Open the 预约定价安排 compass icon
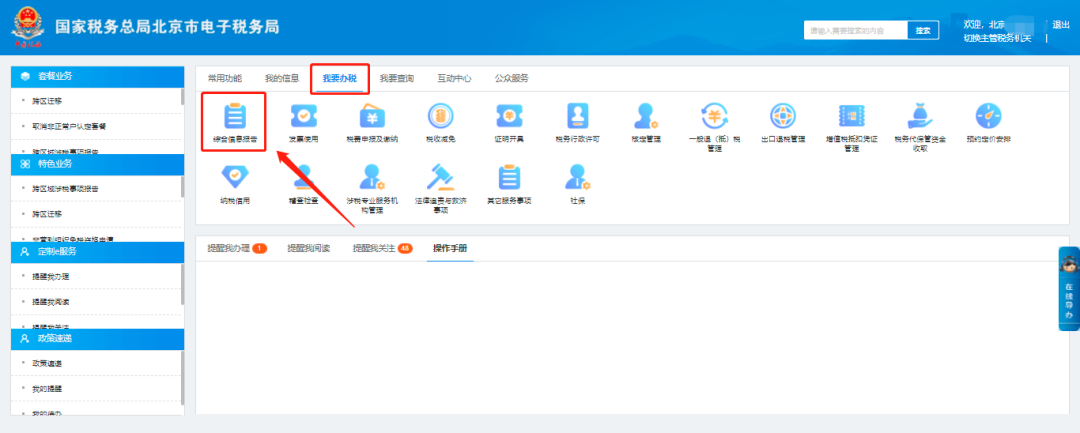 (x=988, y=116)
